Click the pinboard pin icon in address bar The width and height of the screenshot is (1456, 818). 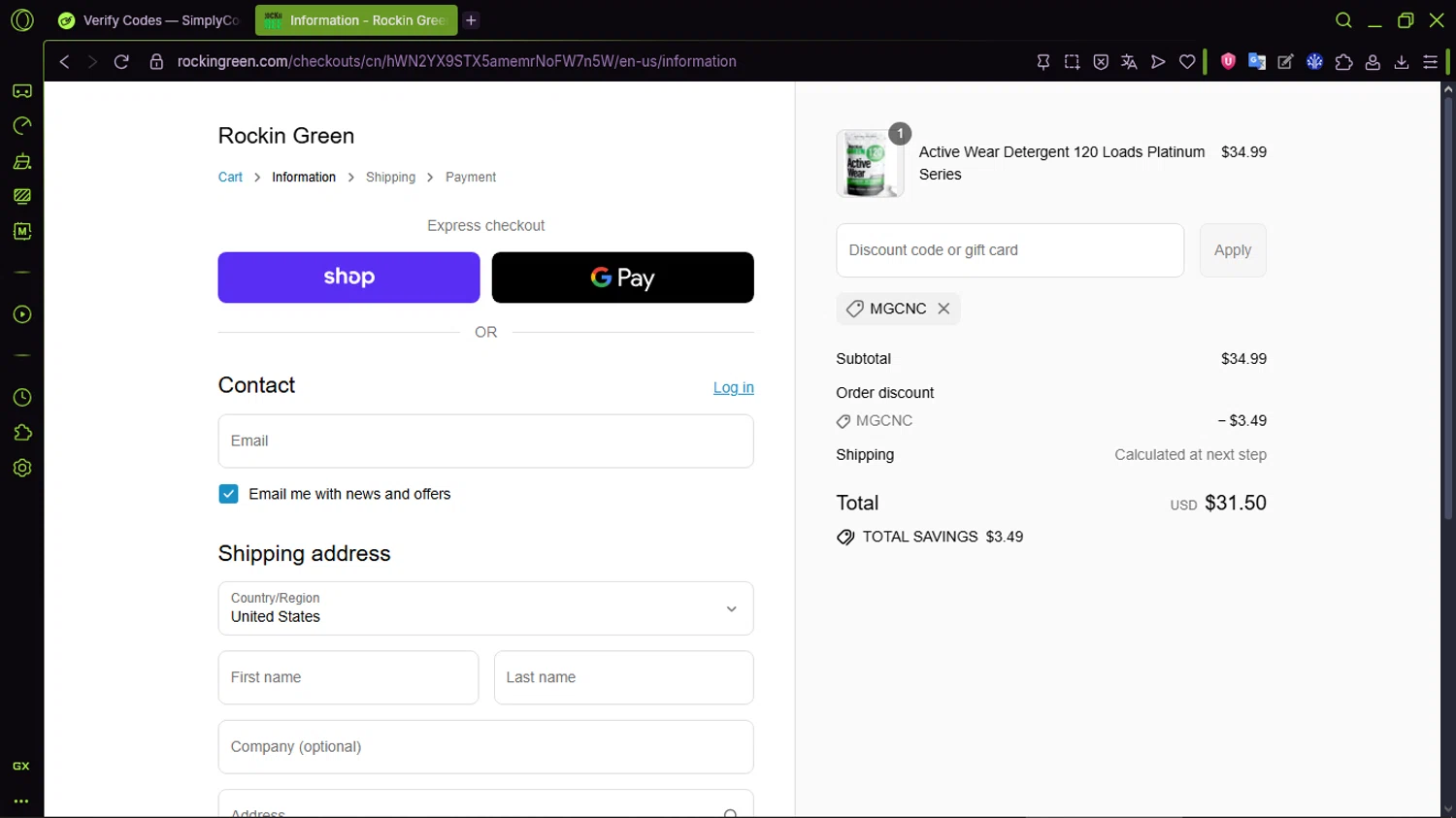pos(1043,62)
